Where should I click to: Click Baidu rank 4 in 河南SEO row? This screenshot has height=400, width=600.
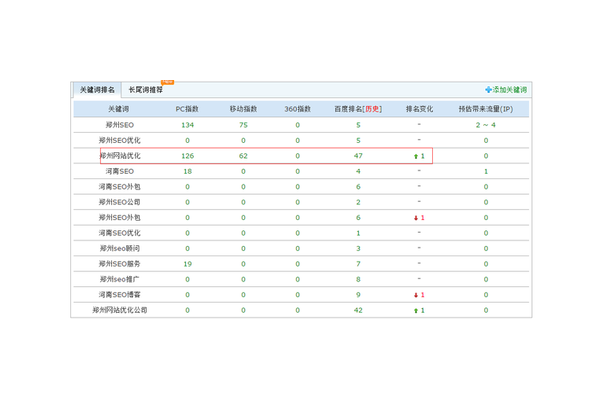(x=358, y=171)
